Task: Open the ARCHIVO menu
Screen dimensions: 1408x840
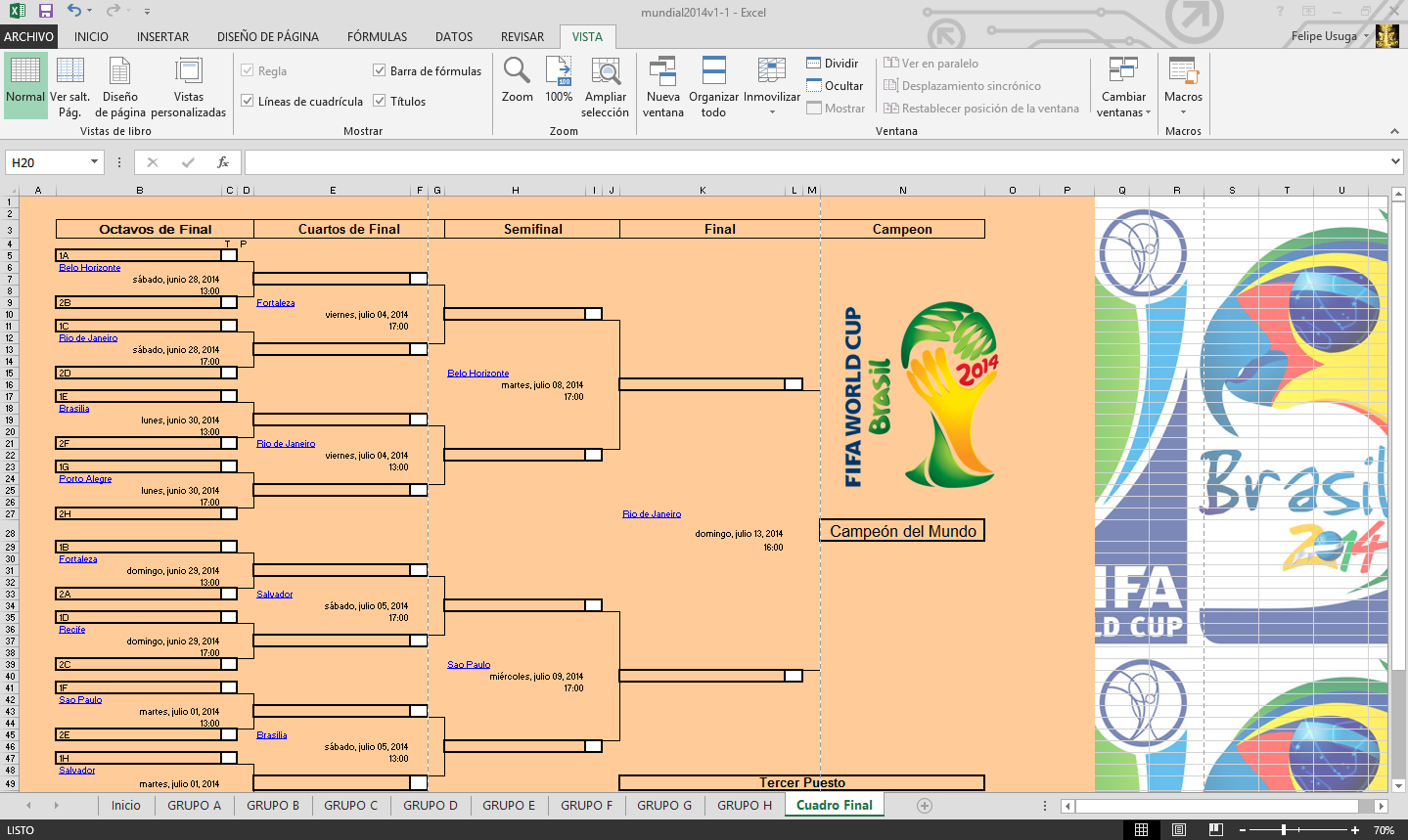Action: (x=29, y=36)
